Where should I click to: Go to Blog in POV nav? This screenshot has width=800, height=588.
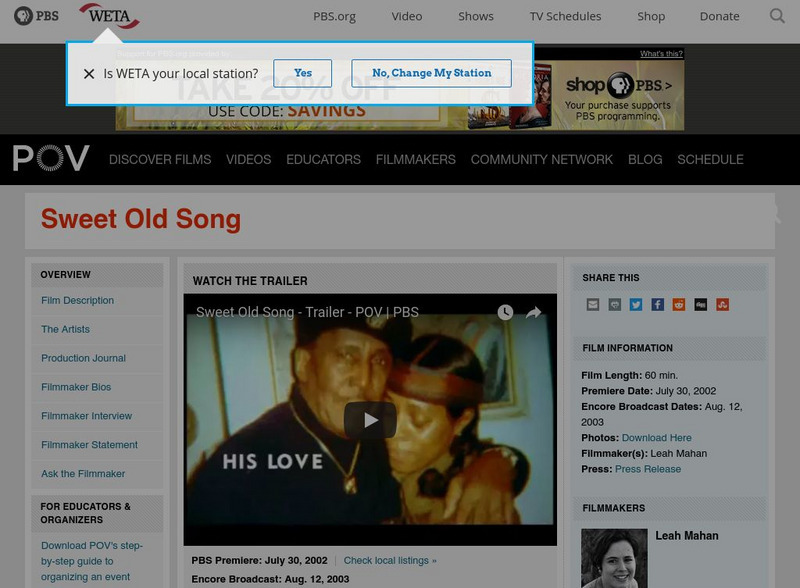(x=645, y=160)
